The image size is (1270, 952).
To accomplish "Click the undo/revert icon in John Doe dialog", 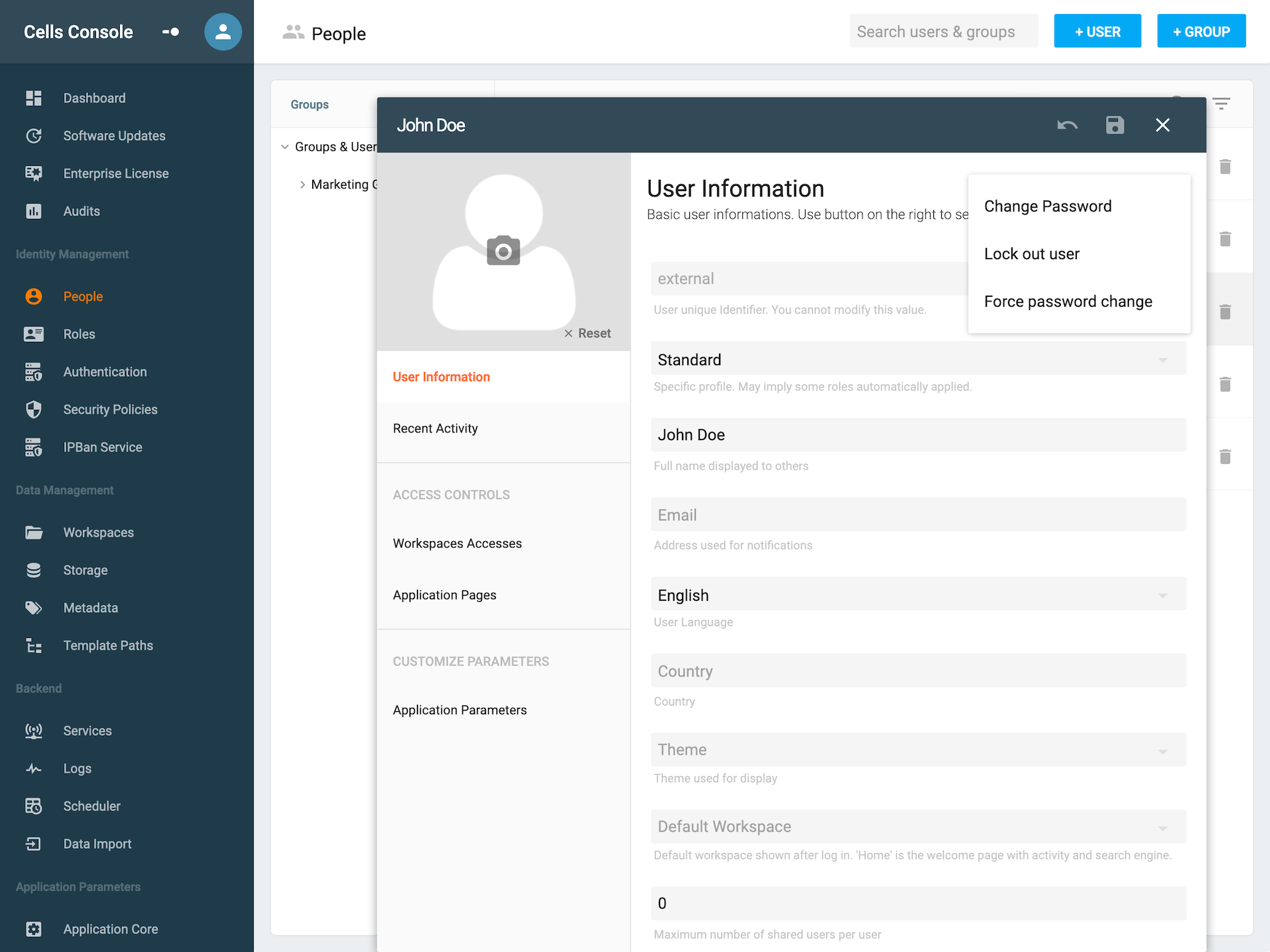I will pos(1067,125).
